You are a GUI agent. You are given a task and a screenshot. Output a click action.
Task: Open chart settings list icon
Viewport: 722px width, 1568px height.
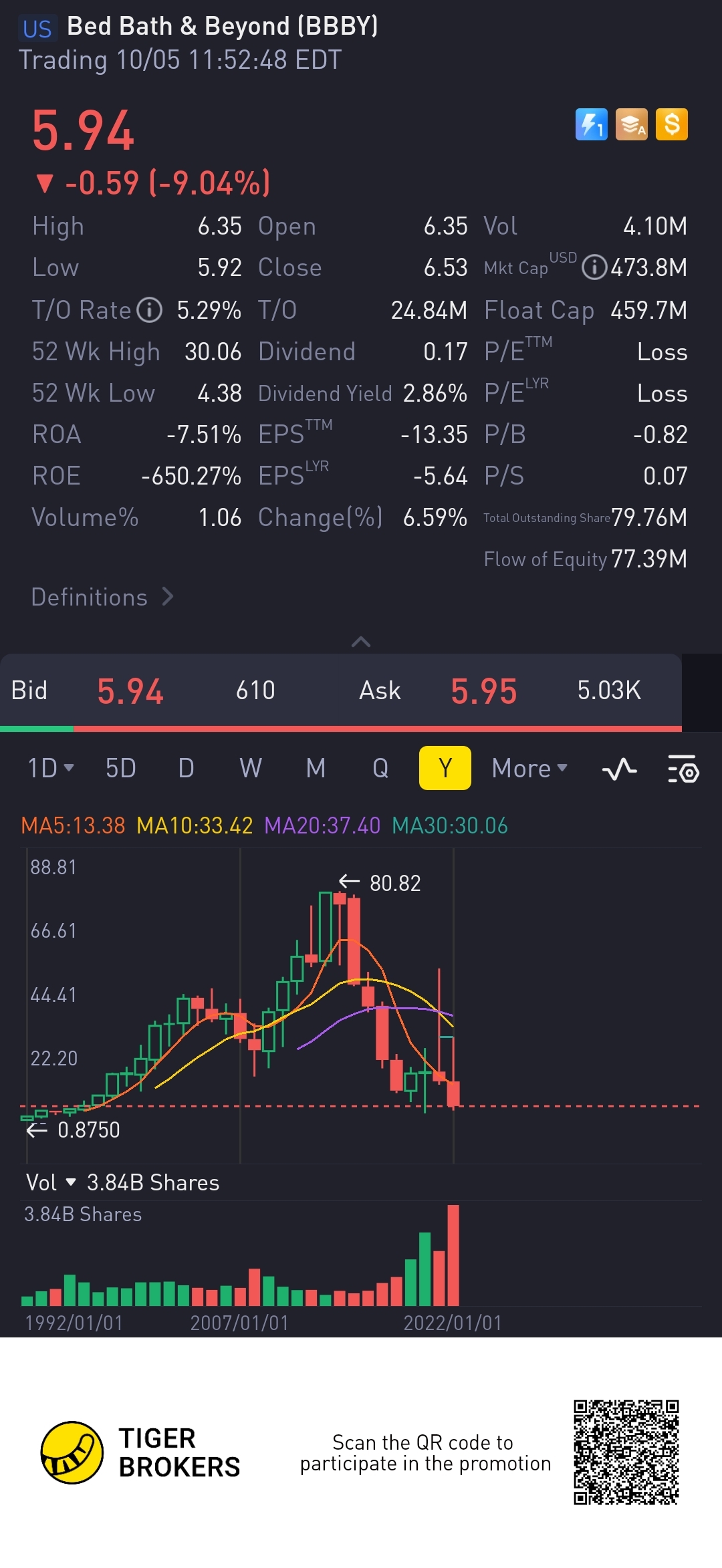click(683, 769)
